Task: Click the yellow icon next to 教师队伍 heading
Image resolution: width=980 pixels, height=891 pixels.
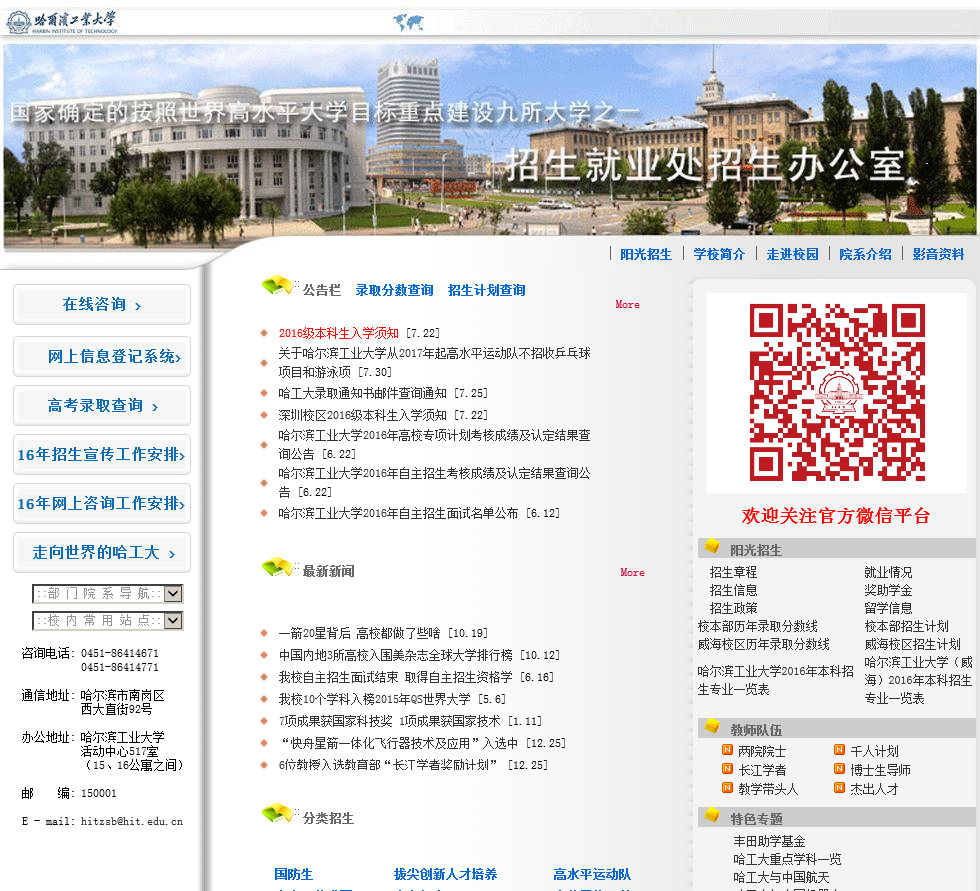Action: (712, 727)
